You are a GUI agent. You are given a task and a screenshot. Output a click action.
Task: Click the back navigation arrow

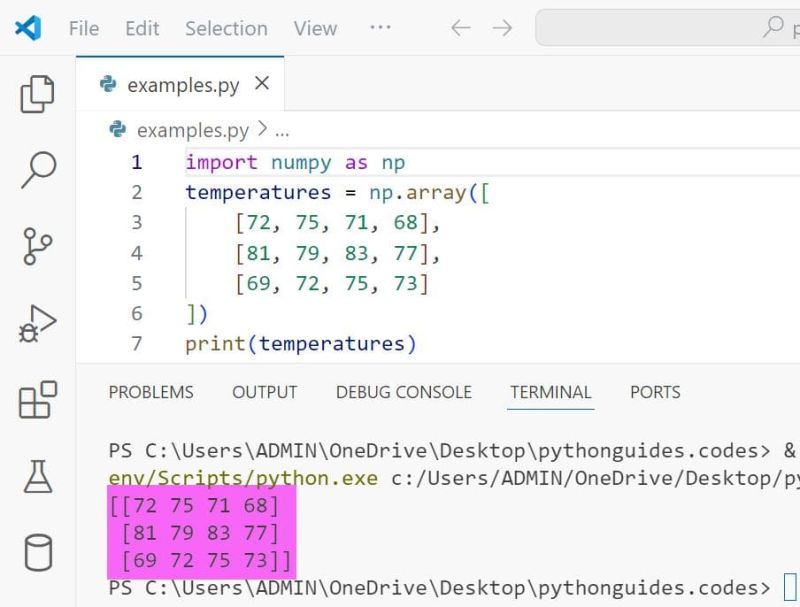click(x=460, y=29)
